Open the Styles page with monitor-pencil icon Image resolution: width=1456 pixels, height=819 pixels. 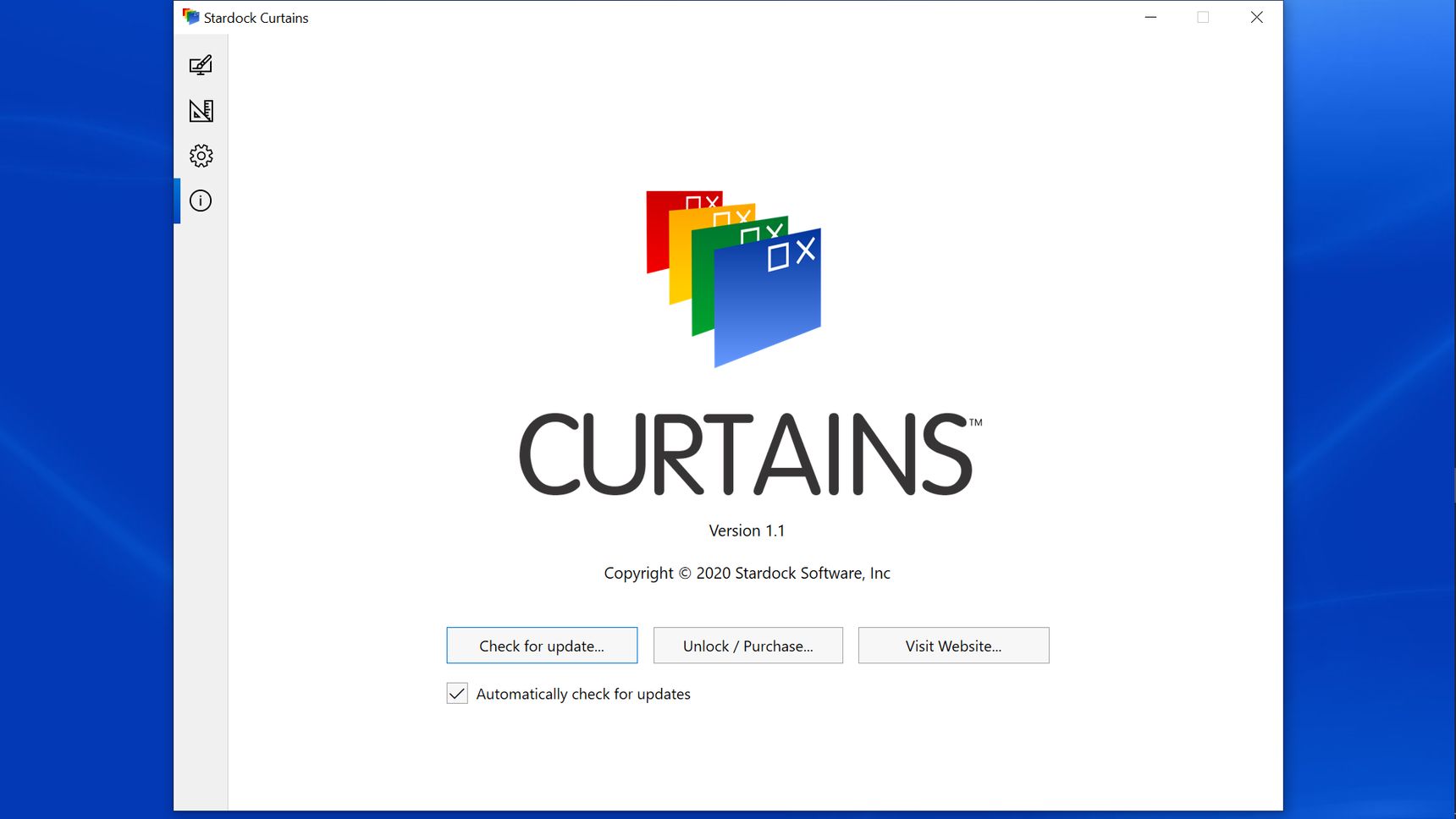tap(201, 65)
